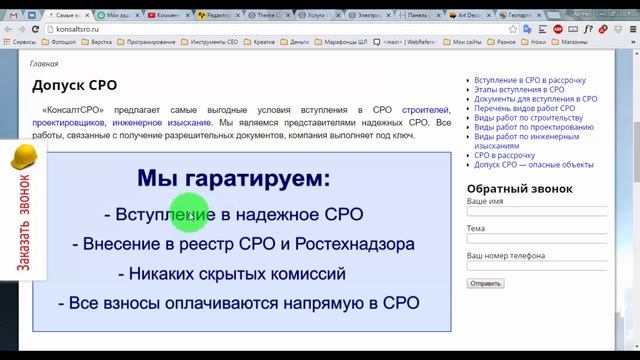
Task: Open the Ножи bookmark folder
Action: point(533,42)
